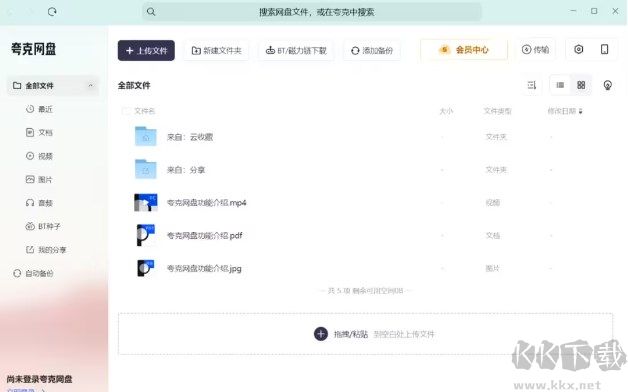Image resolution: width=628 pixels, height=392 pixels.
Task: Click the 夸克网盘 logo title
Action: (x=33, y=49)
